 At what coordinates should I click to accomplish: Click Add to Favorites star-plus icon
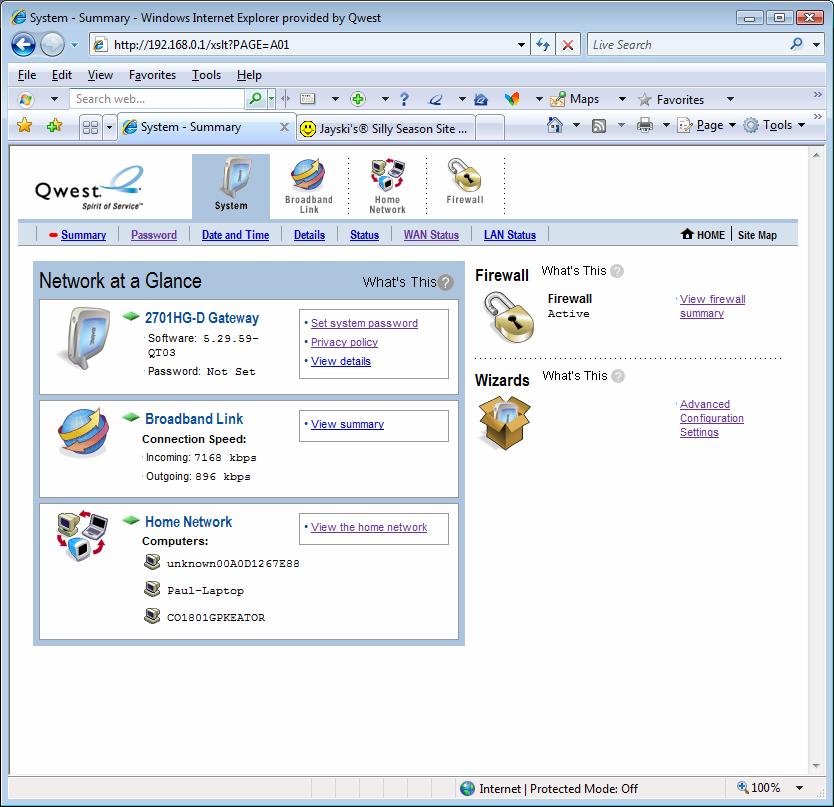tap(54, 126)
